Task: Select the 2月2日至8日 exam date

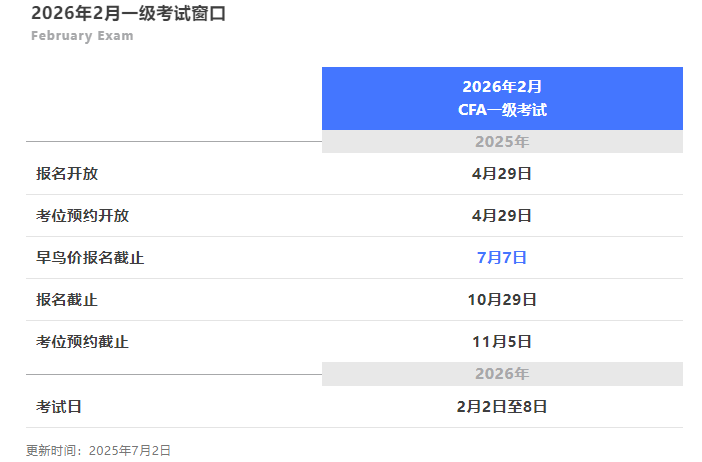Action: [x=502, y=407]
